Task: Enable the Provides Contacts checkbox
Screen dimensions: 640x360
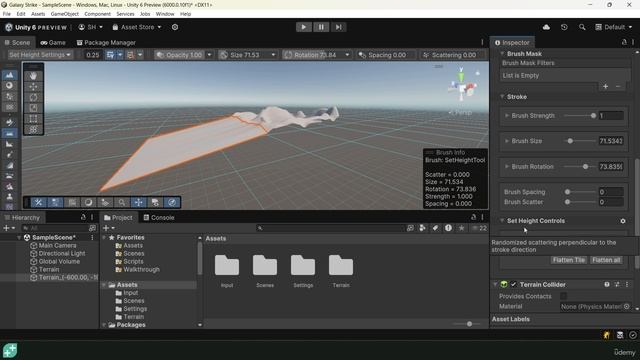Action: pos(563,296)
